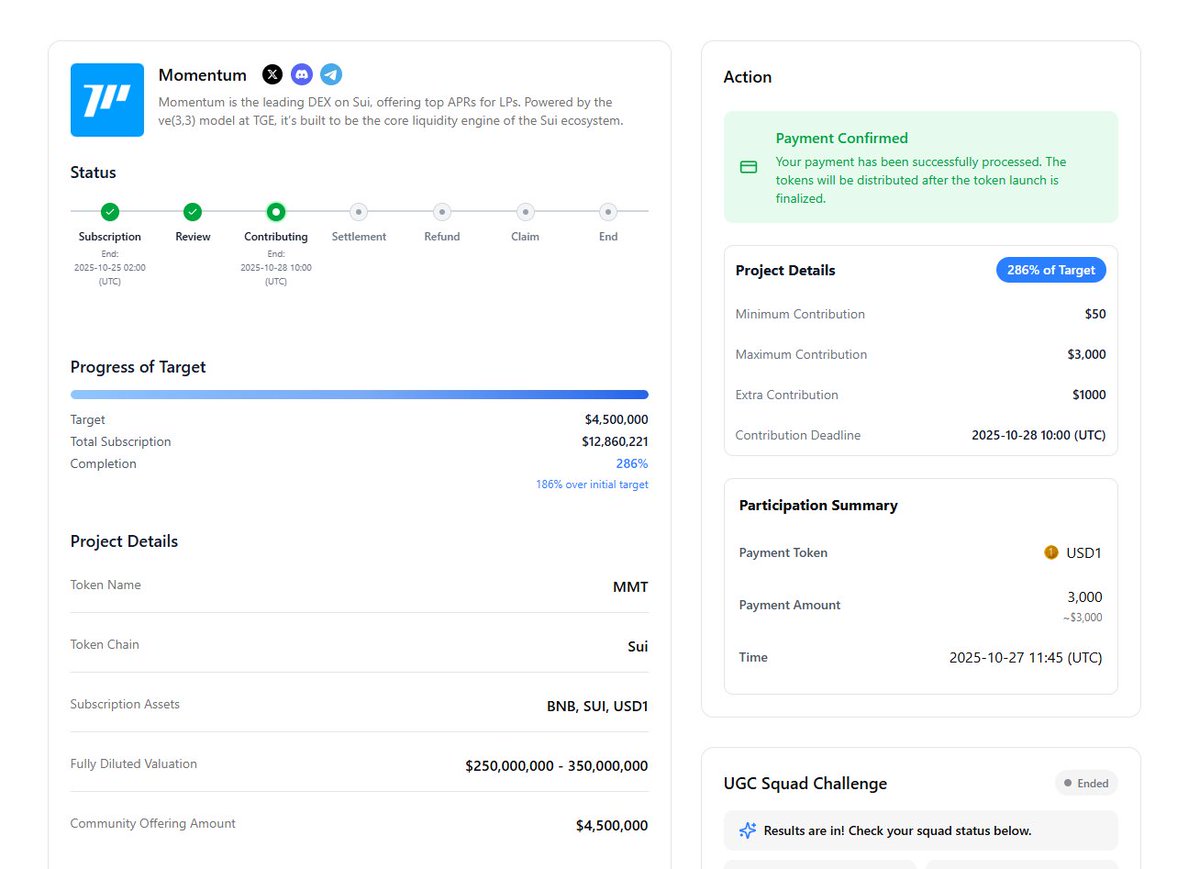Viewport: 1200px width, 869px height.
Task: Click the Review step green checkmark
Action: 193,212
